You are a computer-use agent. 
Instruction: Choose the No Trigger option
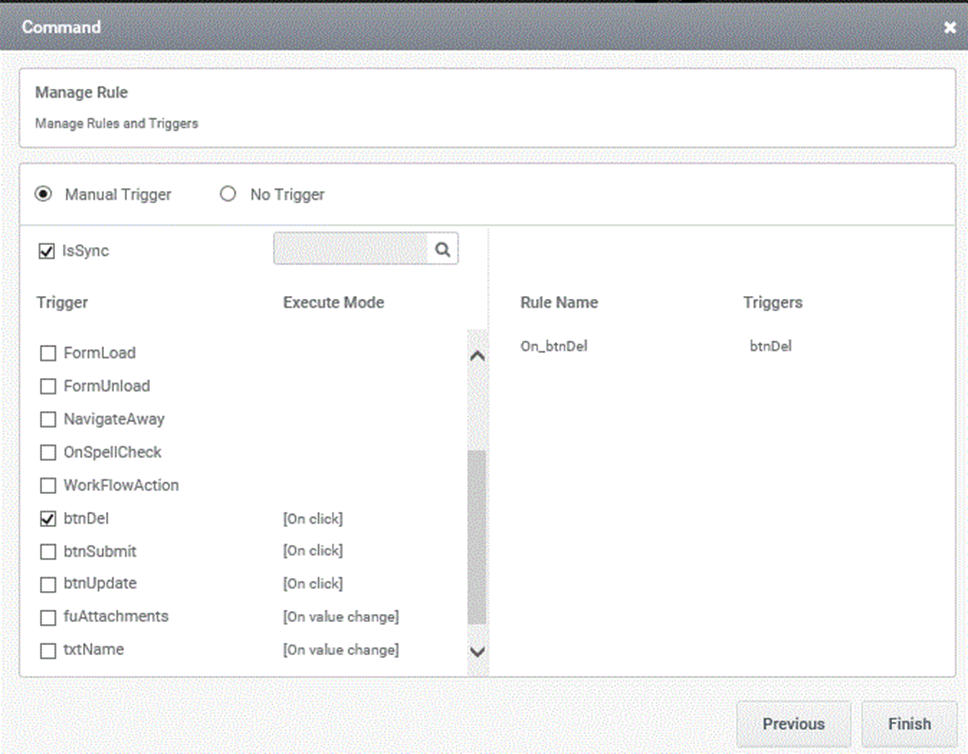tap(228, 194)
